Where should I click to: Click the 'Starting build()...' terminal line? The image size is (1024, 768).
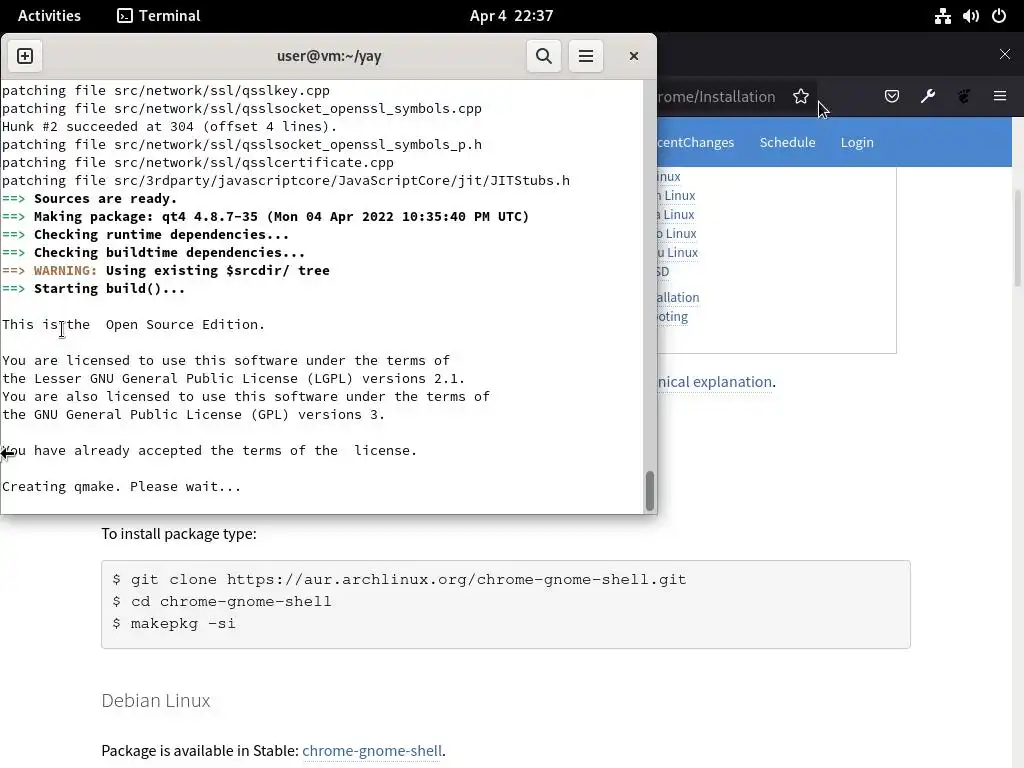coord(93,289)
